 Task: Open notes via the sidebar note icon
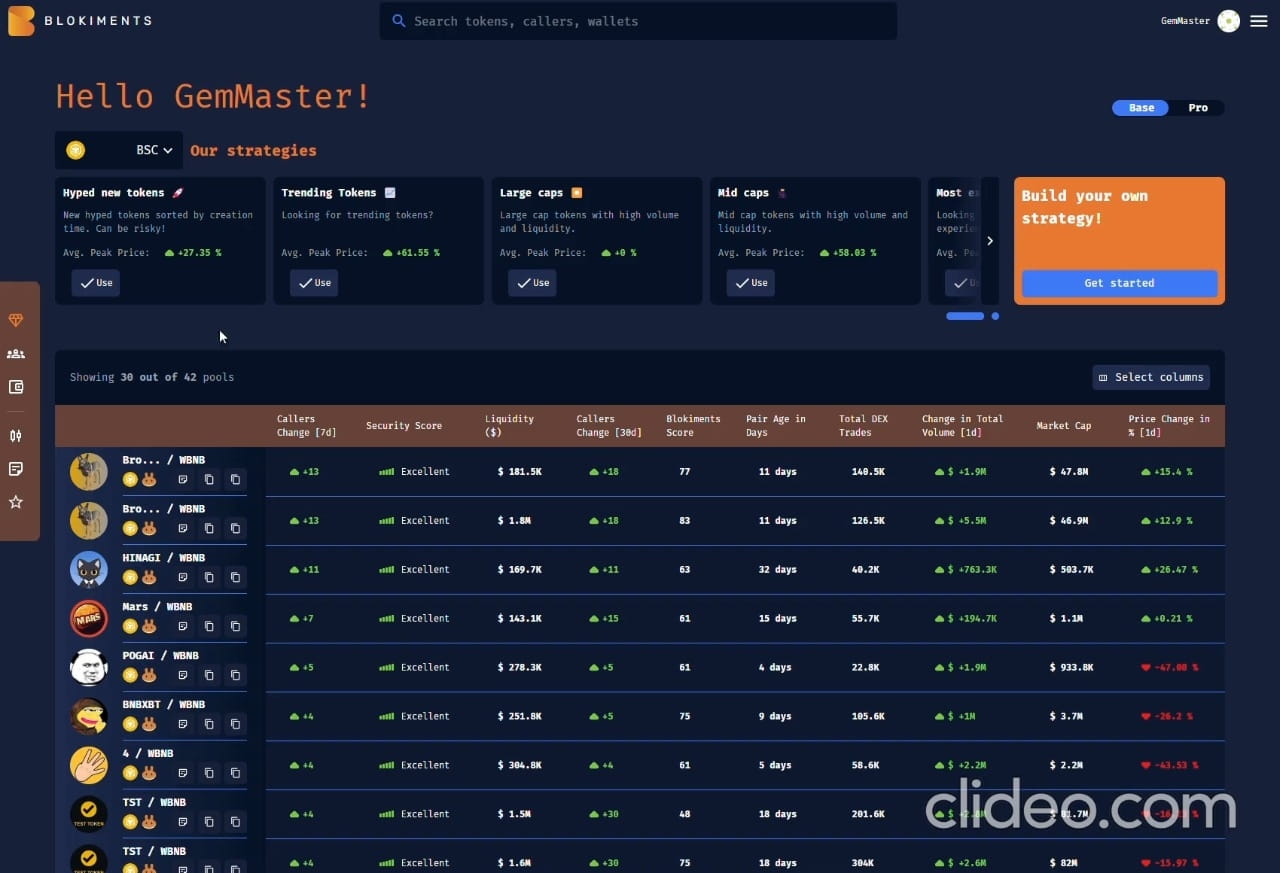(x=16, y=468)
